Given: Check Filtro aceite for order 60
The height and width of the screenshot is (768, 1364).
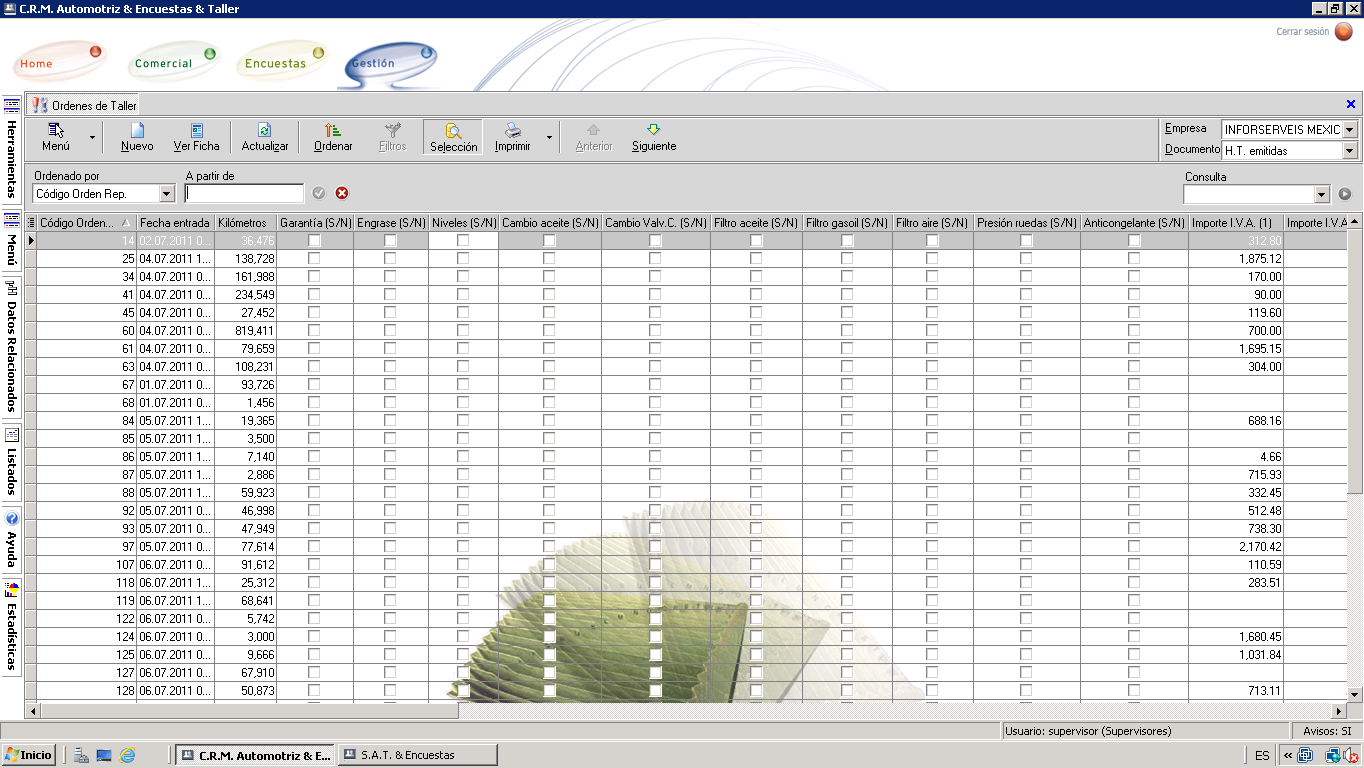Looking at the screenshot, I should (x=756, y=331).
